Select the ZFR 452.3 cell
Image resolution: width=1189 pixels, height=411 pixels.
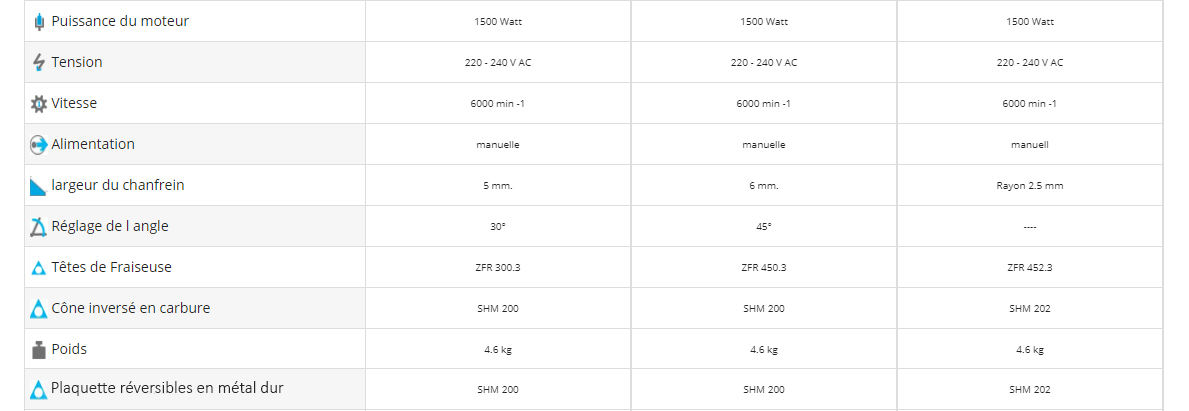click(1030, 268)
